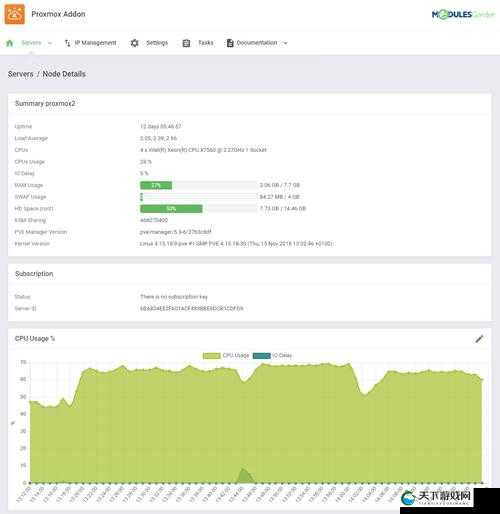Click the Servers breadcrumb link
The height and width of the screenshot is (514, 500).
coord(21,74)
